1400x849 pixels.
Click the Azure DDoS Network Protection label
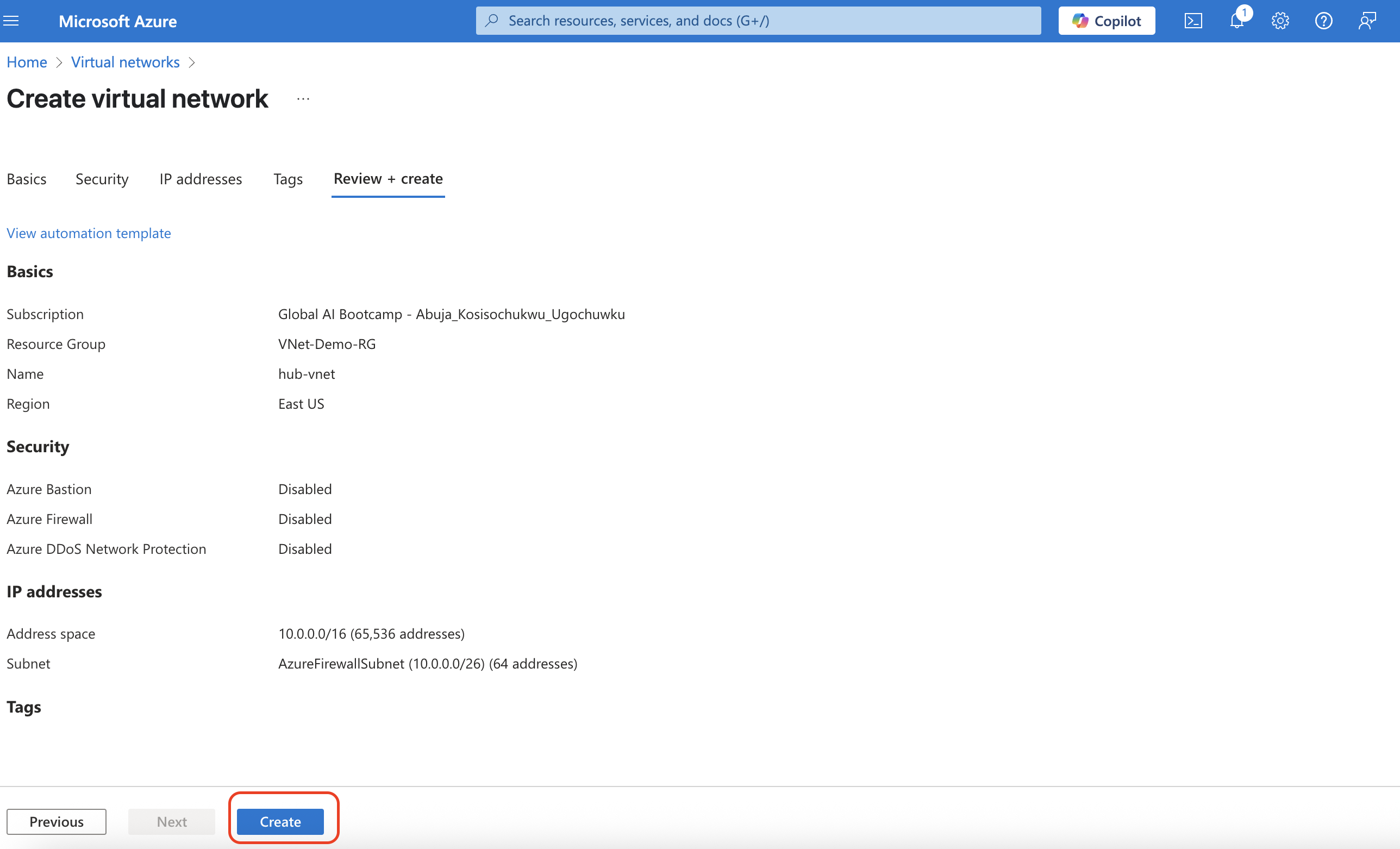(107, 549)
